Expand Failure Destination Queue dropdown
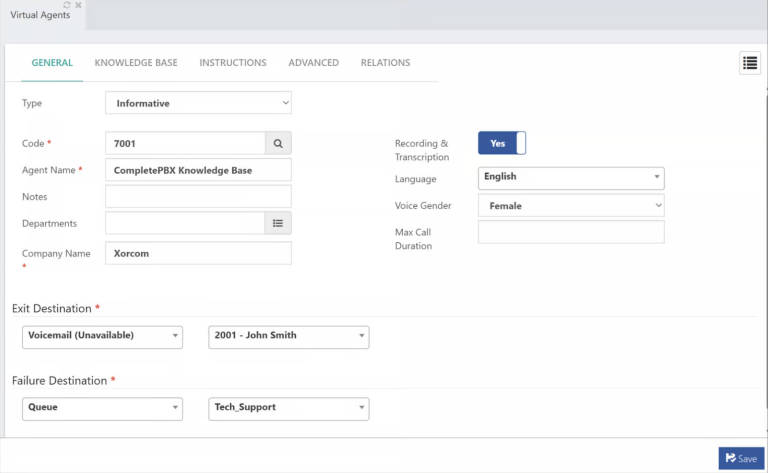Screen dimensions: 768x473 [x=102, y=408]
